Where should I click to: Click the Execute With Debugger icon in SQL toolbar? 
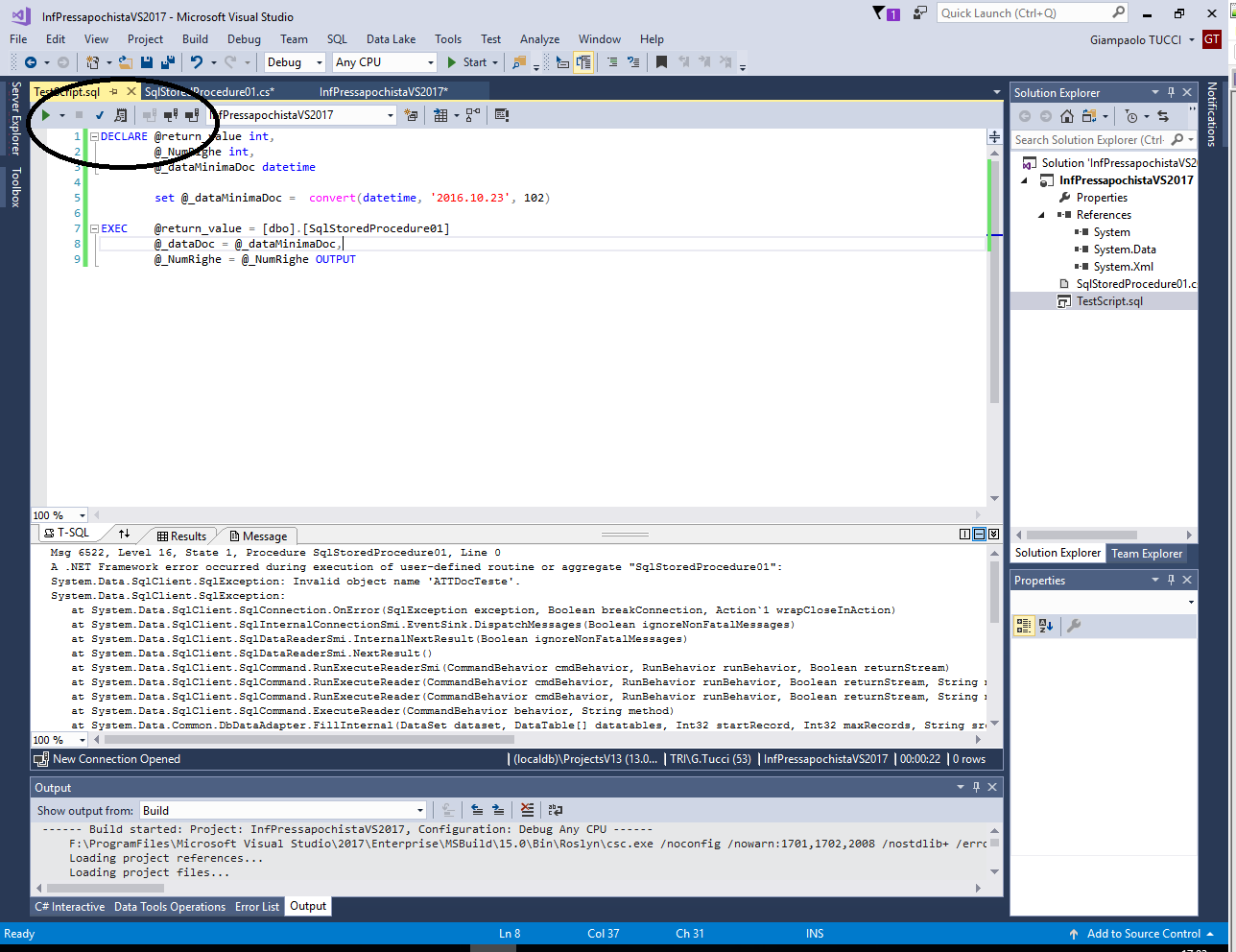click(x=120, y=115)
